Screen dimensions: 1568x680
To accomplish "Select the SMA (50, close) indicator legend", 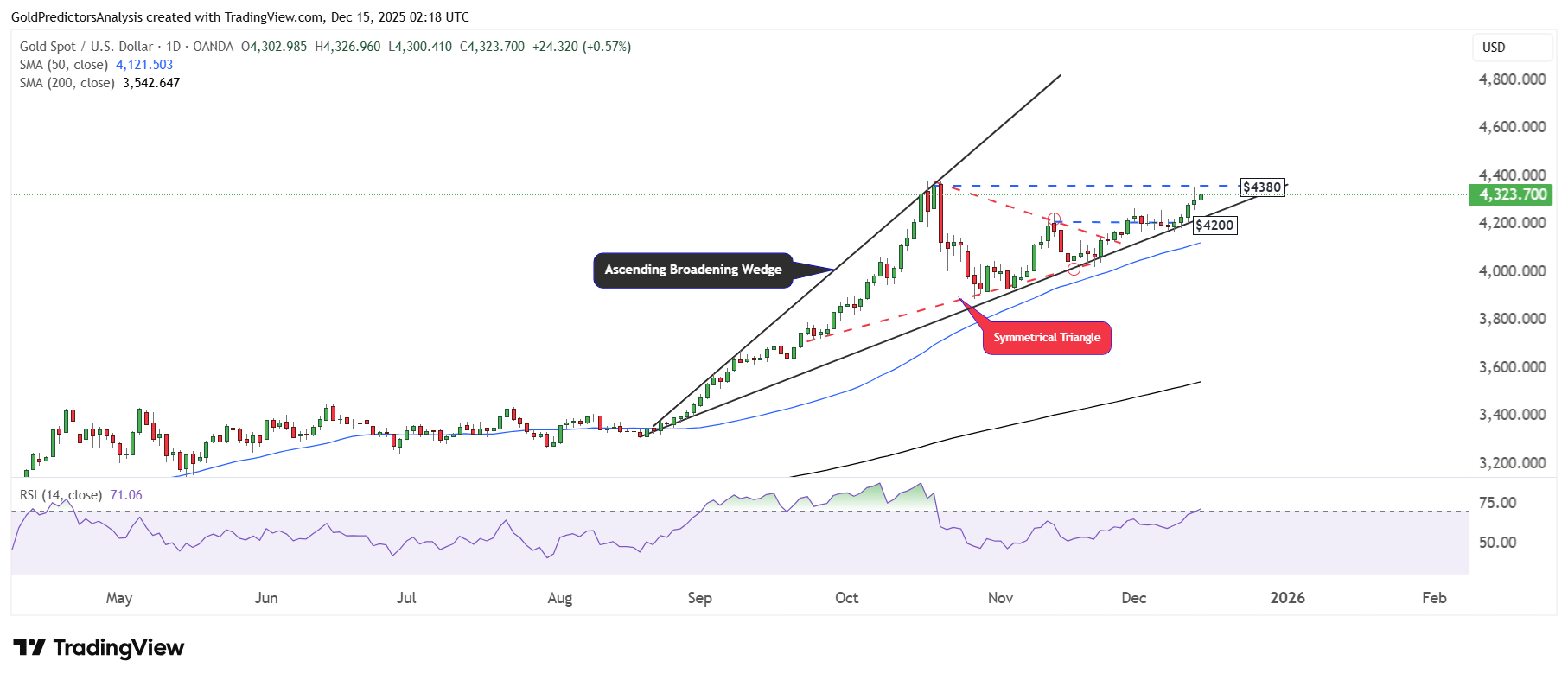I will tap(64, 65).
